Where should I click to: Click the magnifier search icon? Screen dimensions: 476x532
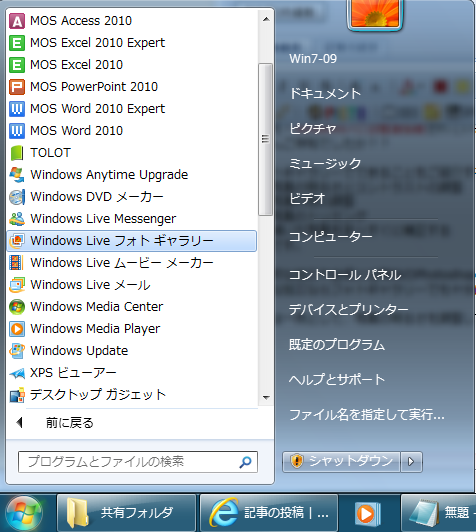(245, 462)
